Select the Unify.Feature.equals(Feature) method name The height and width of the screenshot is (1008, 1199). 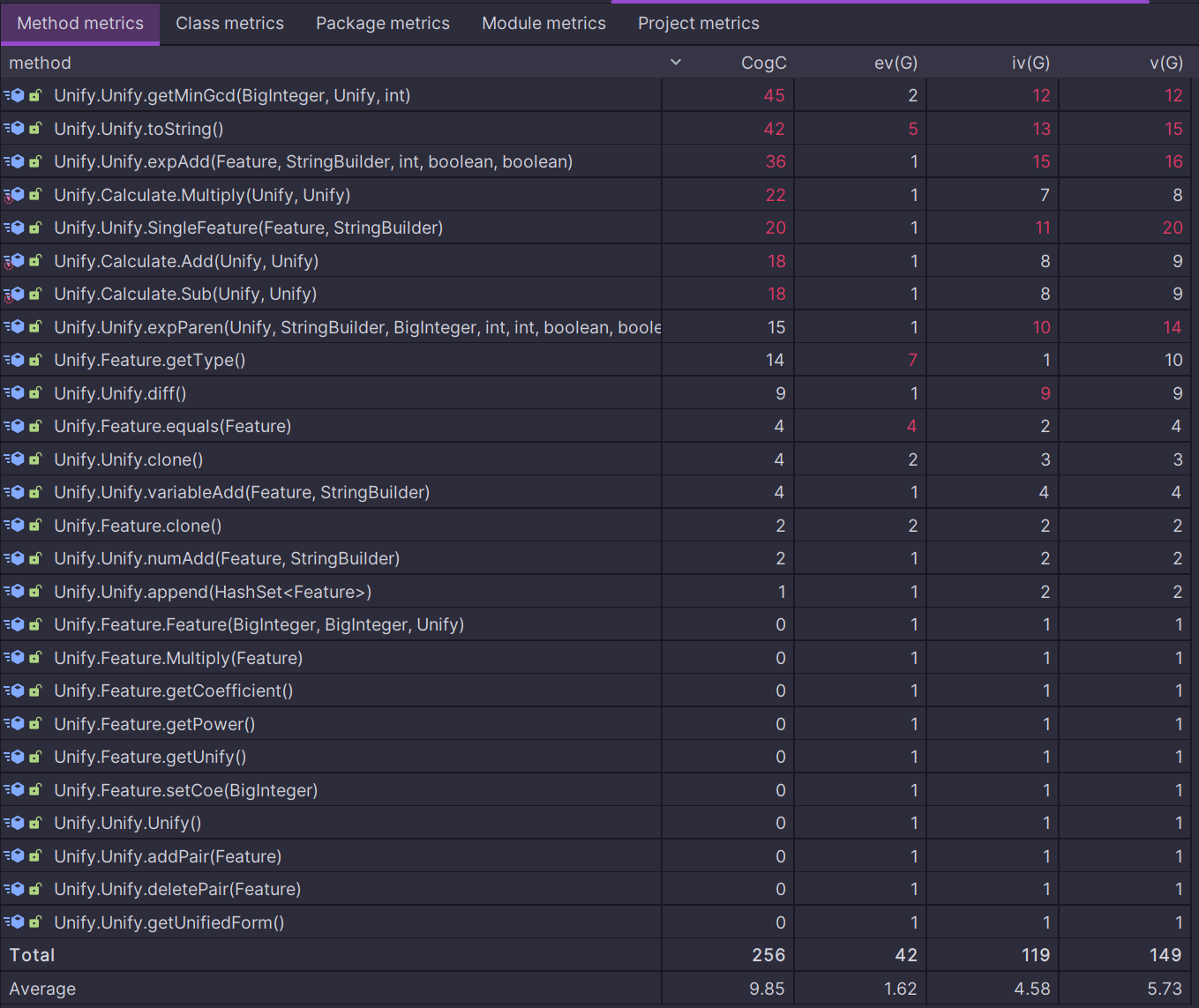[173, 426]
